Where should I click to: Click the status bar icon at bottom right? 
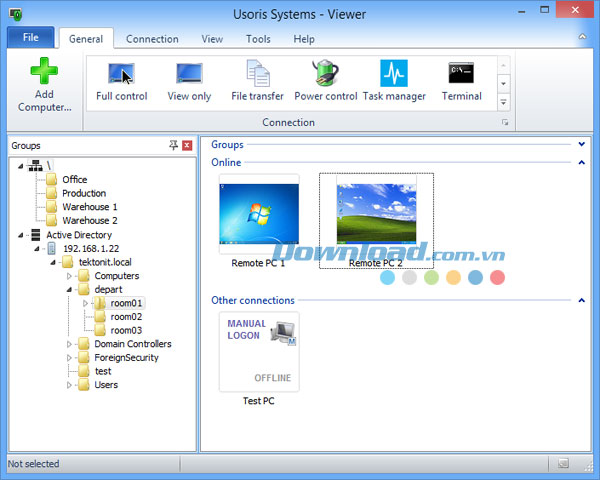563,464
